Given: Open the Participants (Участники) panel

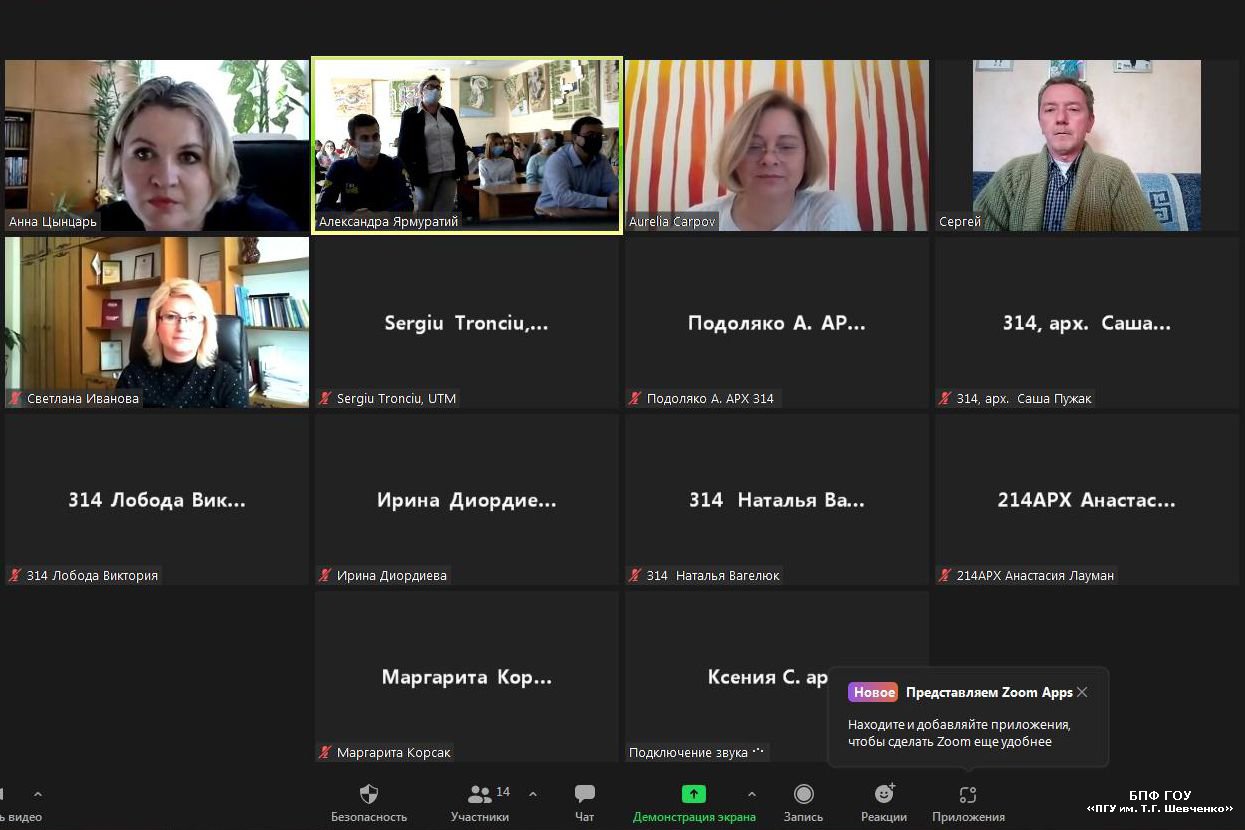Looking at the screenshot, I should point(480,803).
